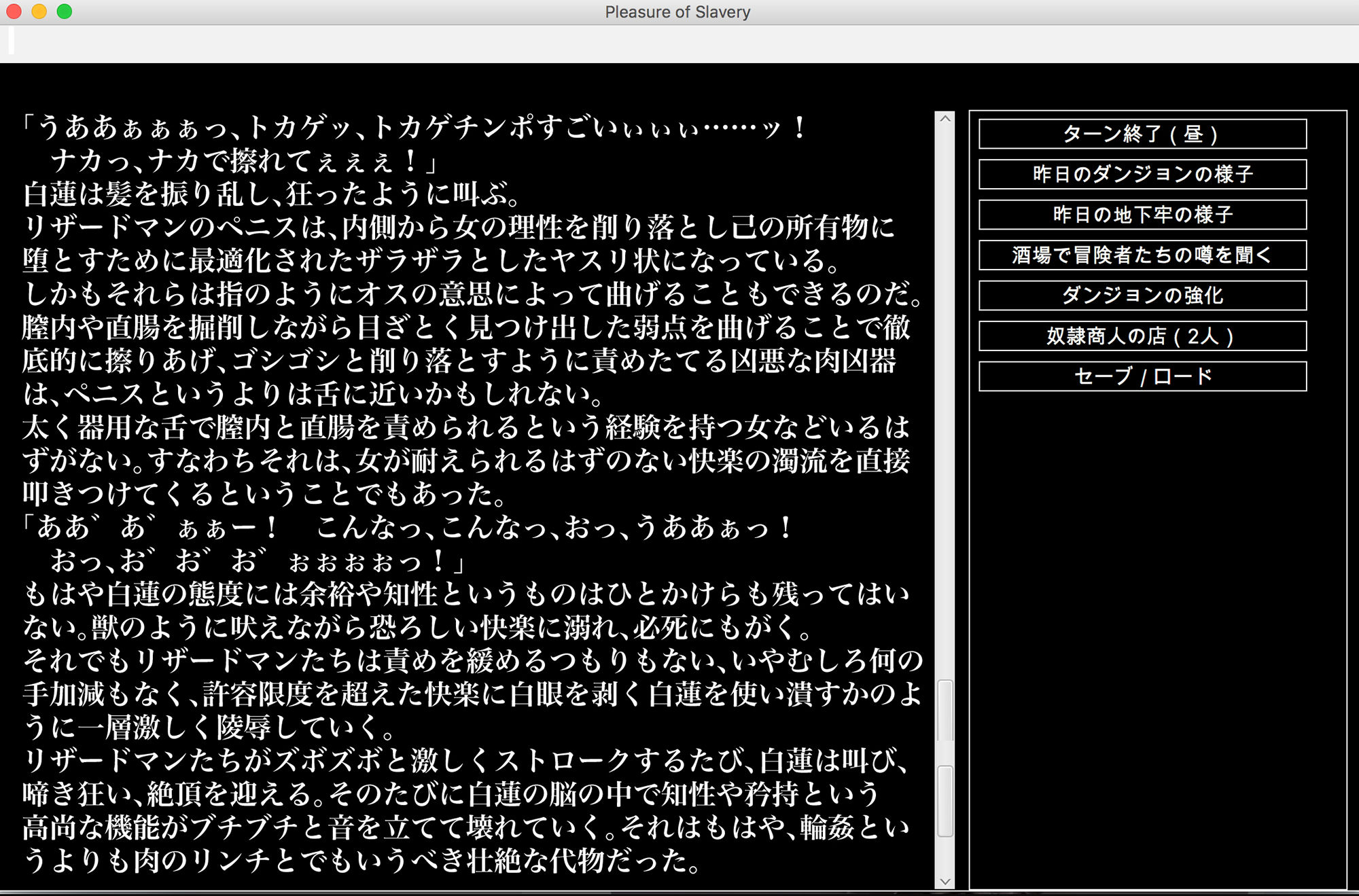
Task: Click the upper scrollbar thumb in the text pane
Action: pyautogui.click(x=945, y=710)
